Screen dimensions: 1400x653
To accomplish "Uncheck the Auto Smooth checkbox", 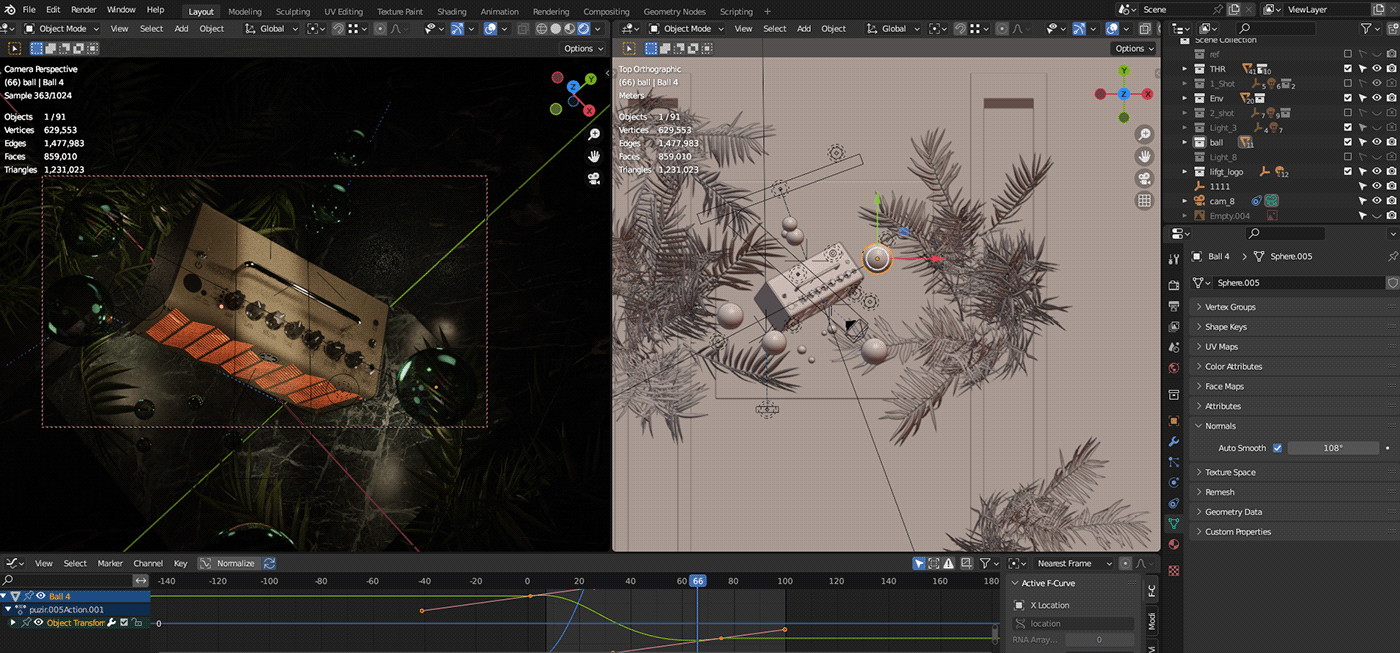I will point(1277,448).
